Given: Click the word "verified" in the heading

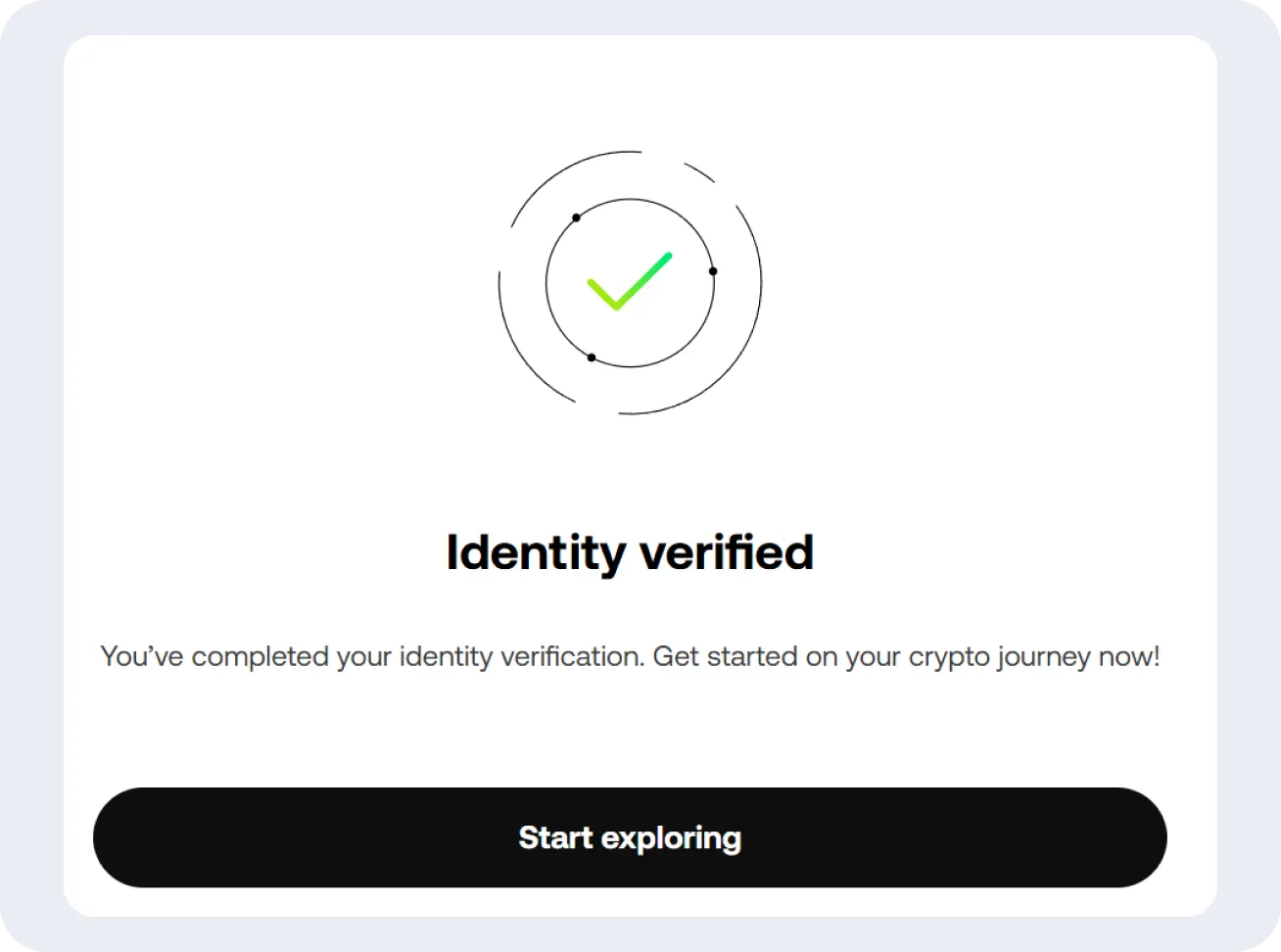Looking at the screenshot, I should point(727,552).
